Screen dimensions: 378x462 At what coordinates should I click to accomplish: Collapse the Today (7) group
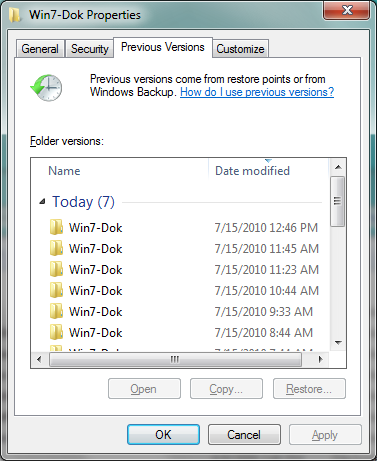(42, 201)
